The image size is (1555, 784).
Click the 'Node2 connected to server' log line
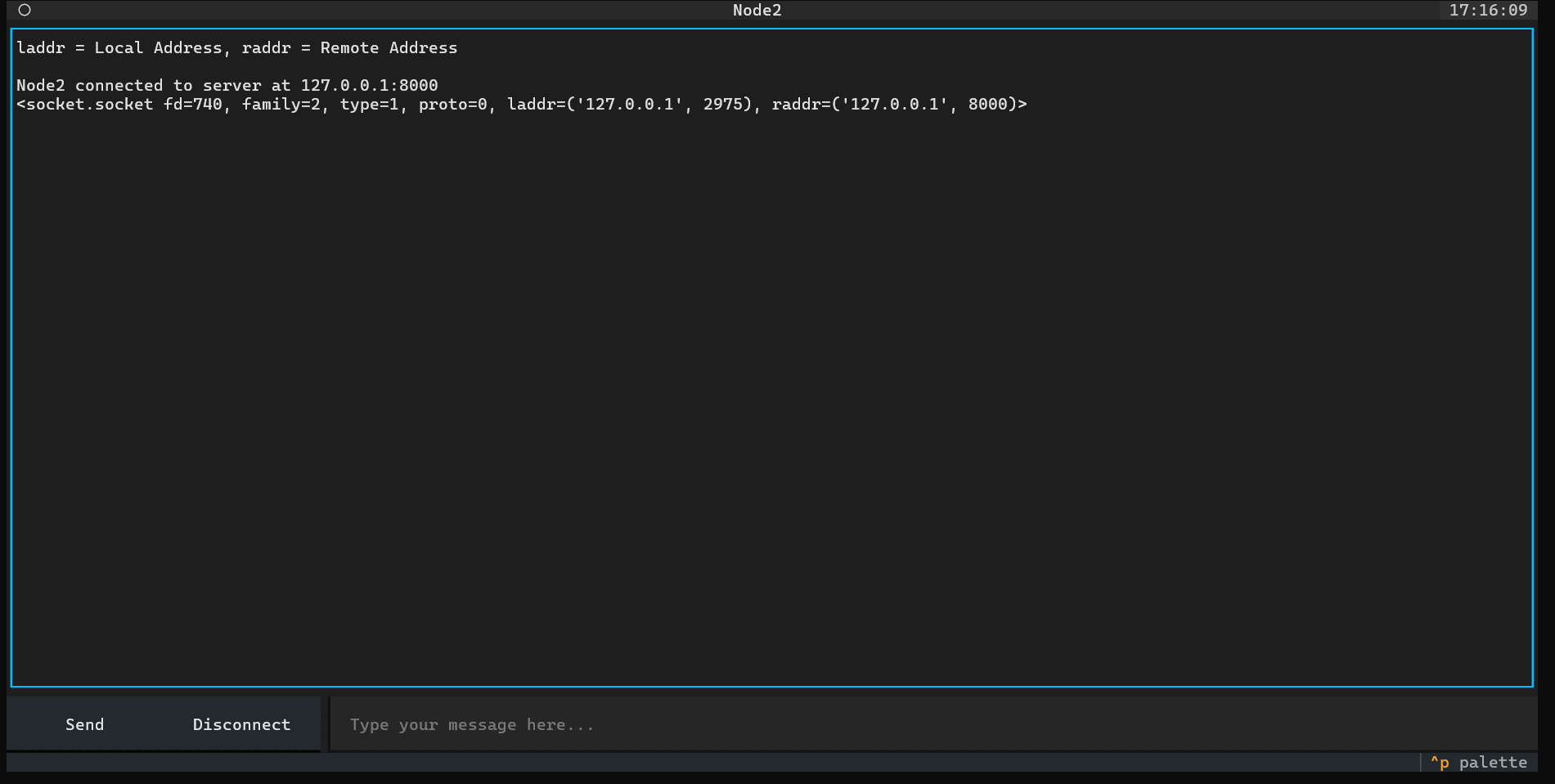click(x=227, y=85)
